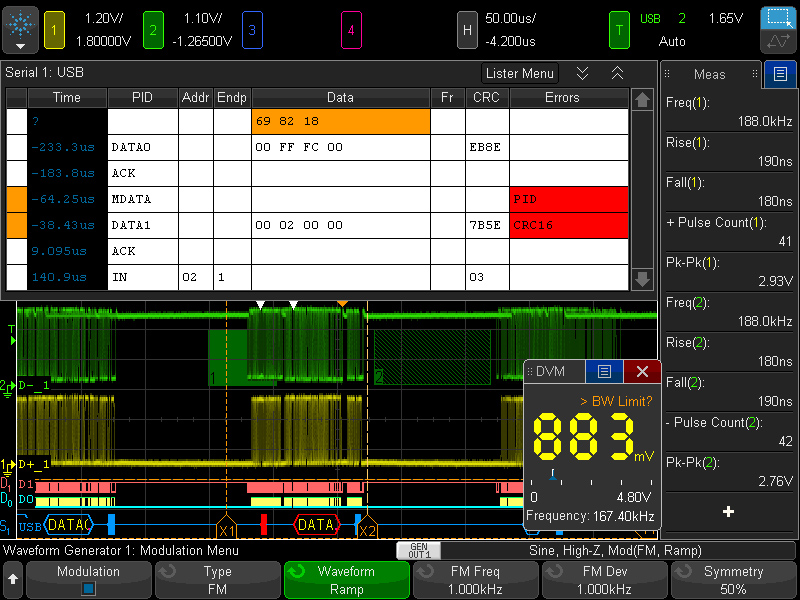Open the Waveform Ramp softkey selector
The height and width of the screenshot is (600, 800).
[346, 580]
